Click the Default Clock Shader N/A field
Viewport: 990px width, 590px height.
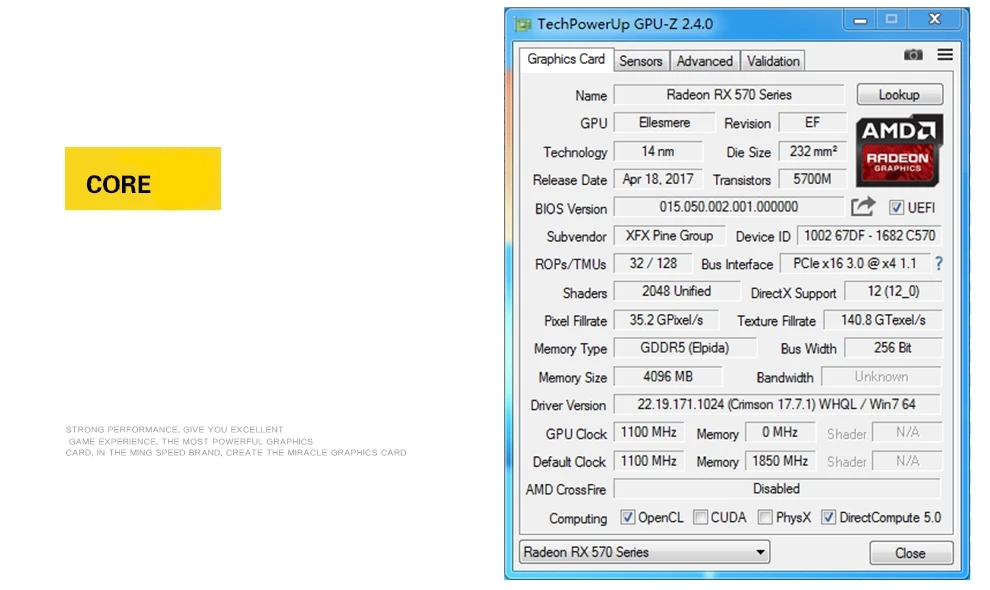[x=907, y=461]
